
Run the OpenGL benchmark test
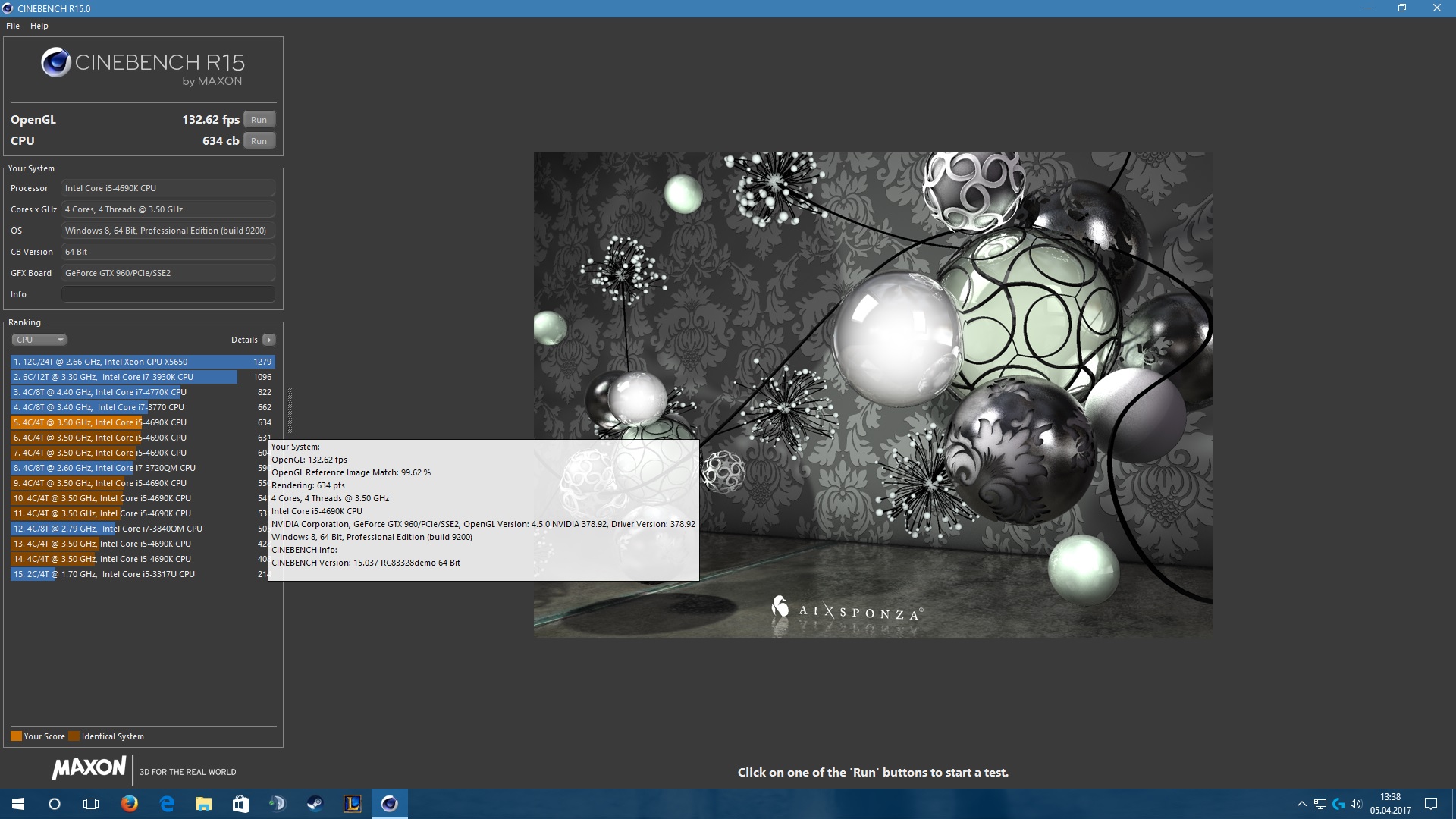[x=259, y=120]
